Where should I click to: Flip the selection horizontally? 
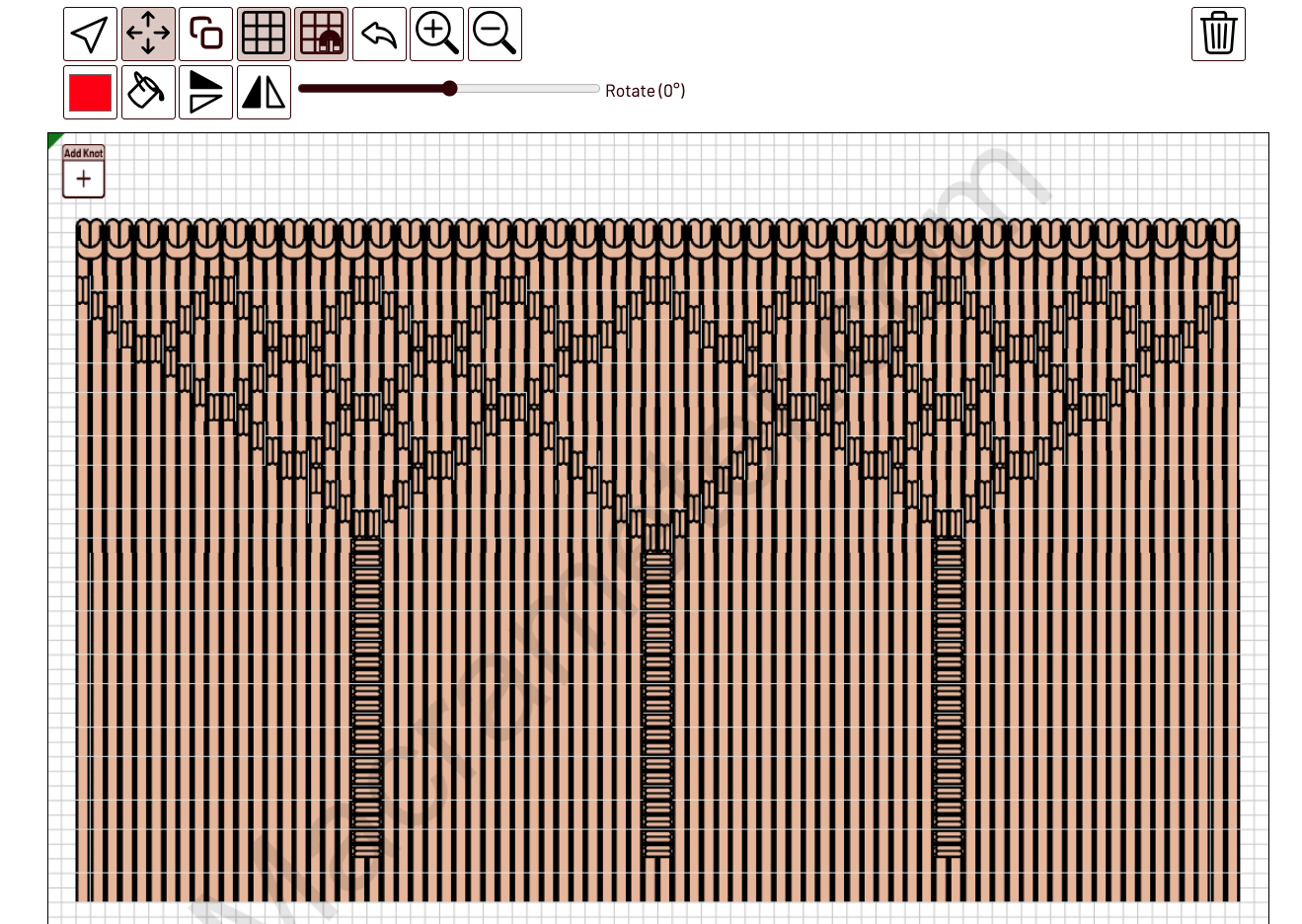pyautogui.click(x=264, y=92)
